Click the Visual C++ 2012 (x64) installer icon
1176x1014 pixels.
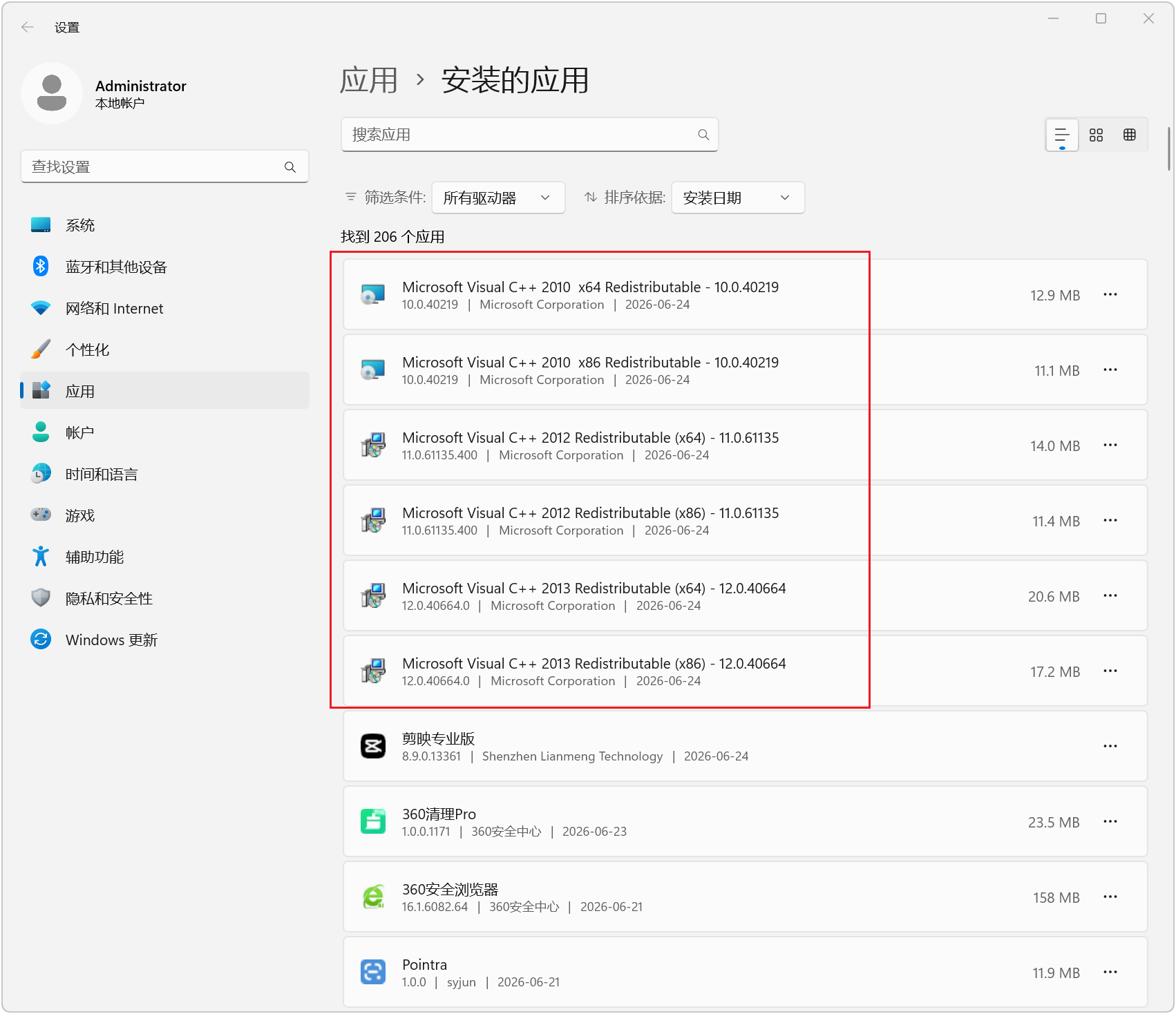point(373,446)
